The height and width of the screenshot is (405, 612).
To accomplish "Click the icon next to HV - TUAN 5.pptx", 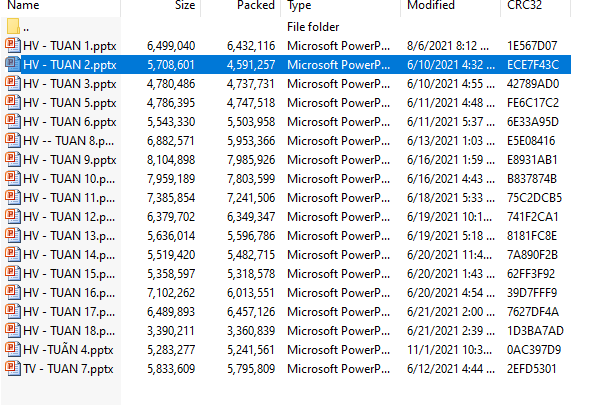I will pyautogui.click(x=13, y=101).
